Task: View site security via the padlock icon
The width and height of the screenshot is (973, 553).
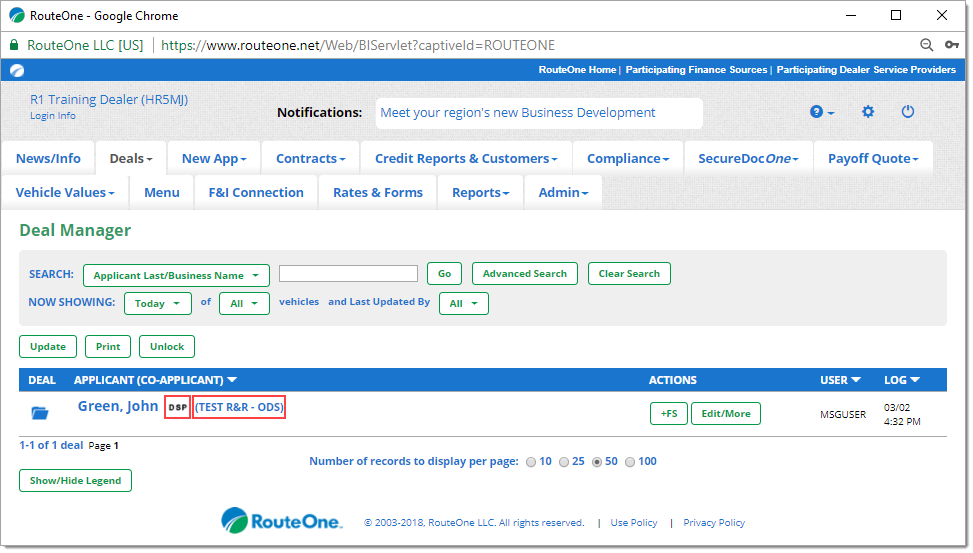Action: (x=14, y=45)
